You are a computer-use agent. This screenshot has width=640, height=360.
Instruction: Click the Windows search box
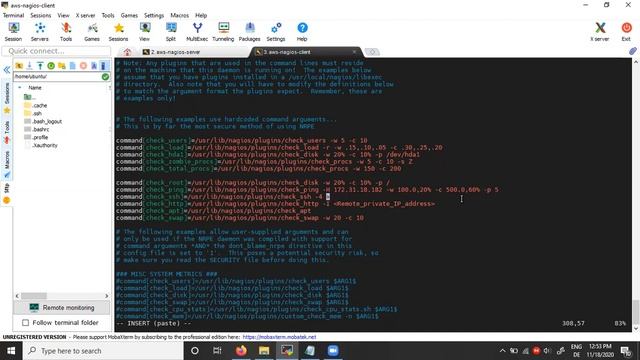102,351
